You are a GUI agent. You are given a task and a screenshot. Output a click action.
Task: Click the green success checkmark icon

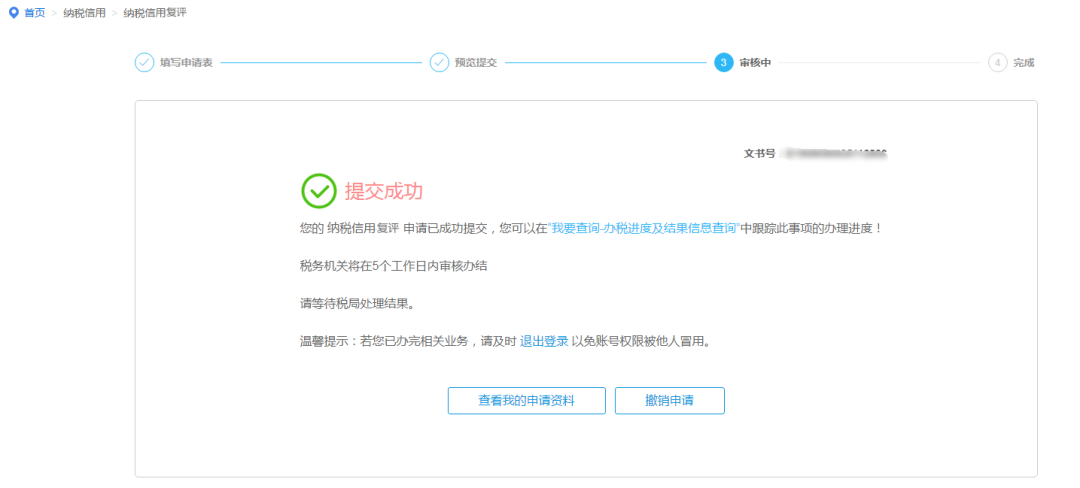pyautogui.click(x=318, y=190)
